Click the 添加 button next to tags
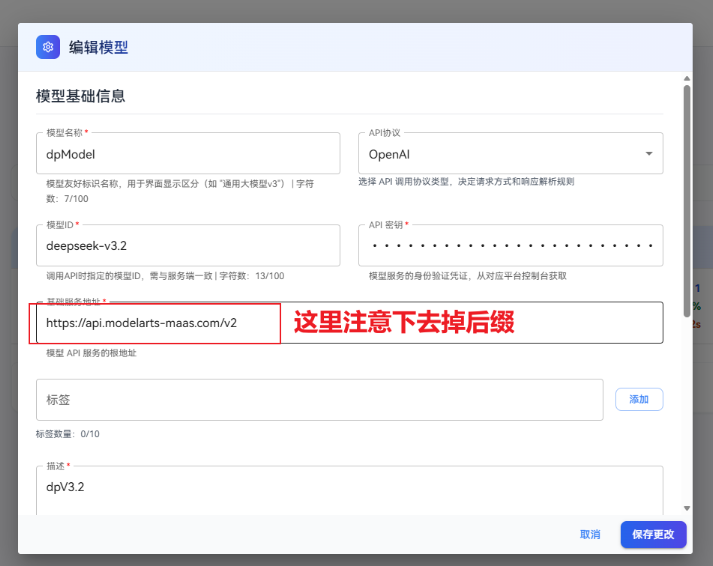The width and height of the screenshot is (713, 566). coord(639,399)
